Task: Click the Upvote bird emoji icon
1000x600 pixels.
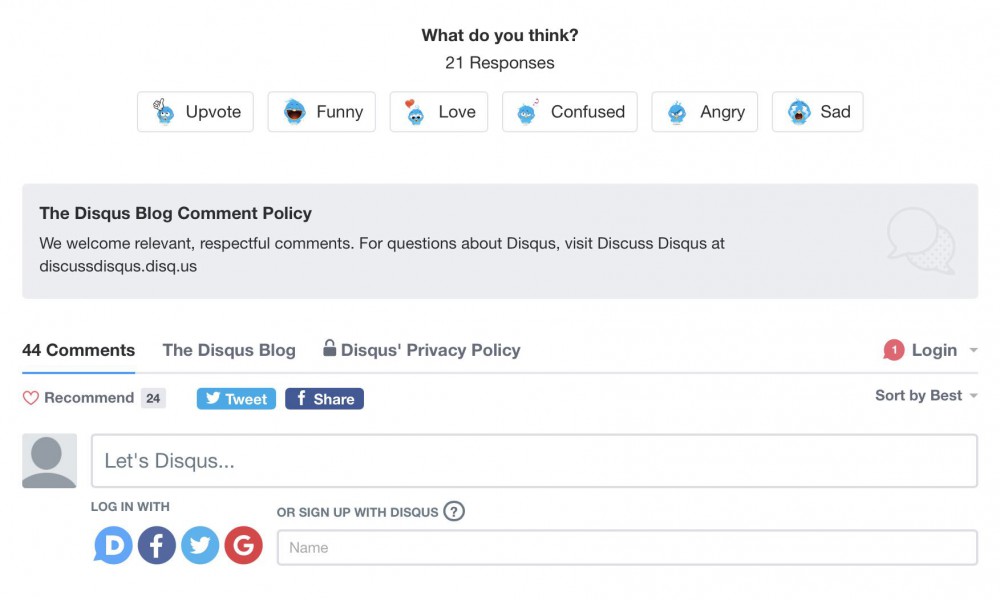Action: [163, 112]
